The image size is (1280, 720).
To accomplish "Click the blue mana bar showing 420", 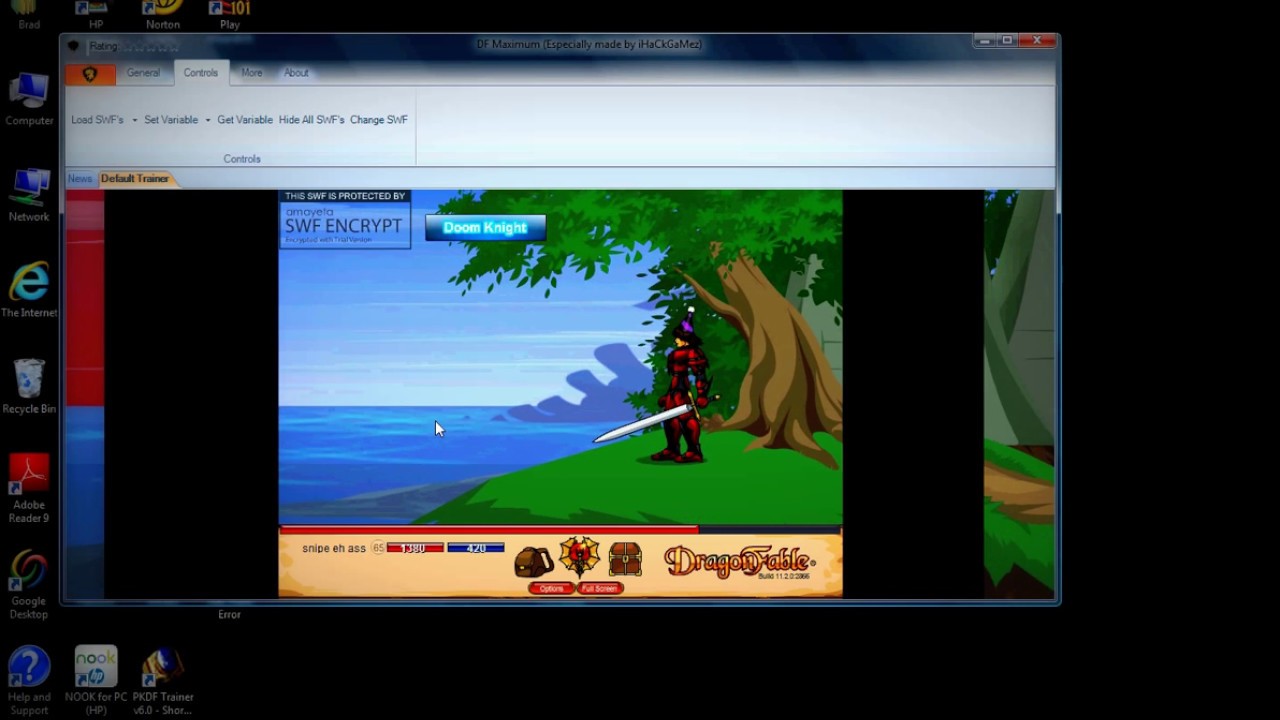I will pyautogui.click(x=476, y=548).
